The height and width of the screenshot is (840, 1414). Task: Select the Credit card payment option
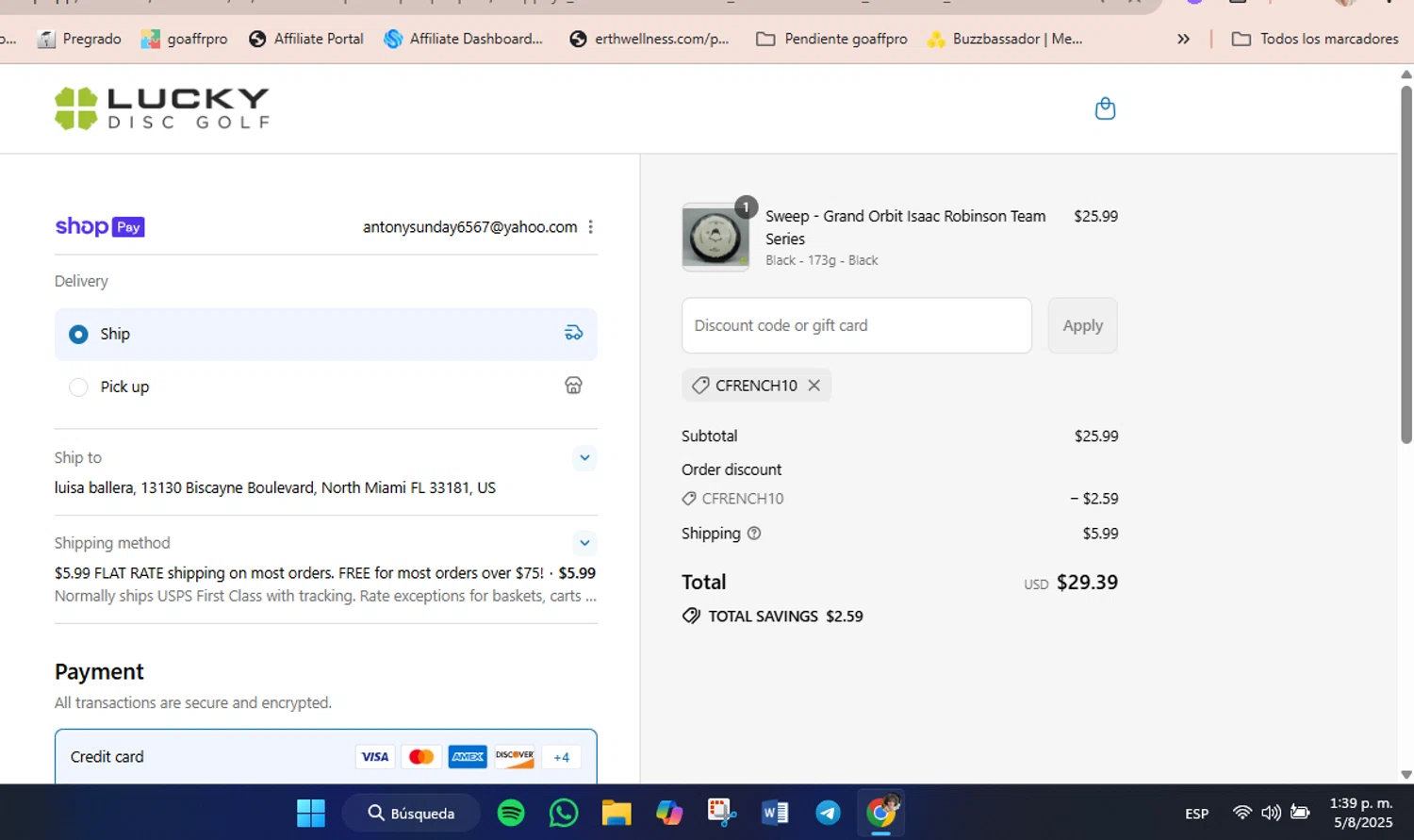[326, 757]
